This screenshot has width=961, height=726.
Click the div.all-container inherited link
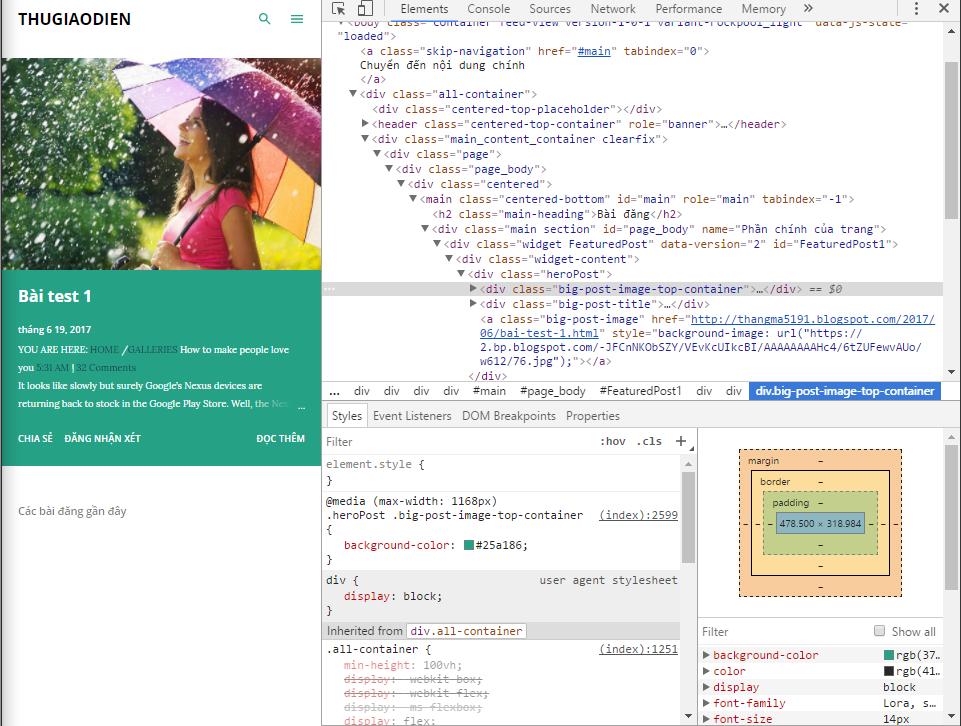[466, 631]
